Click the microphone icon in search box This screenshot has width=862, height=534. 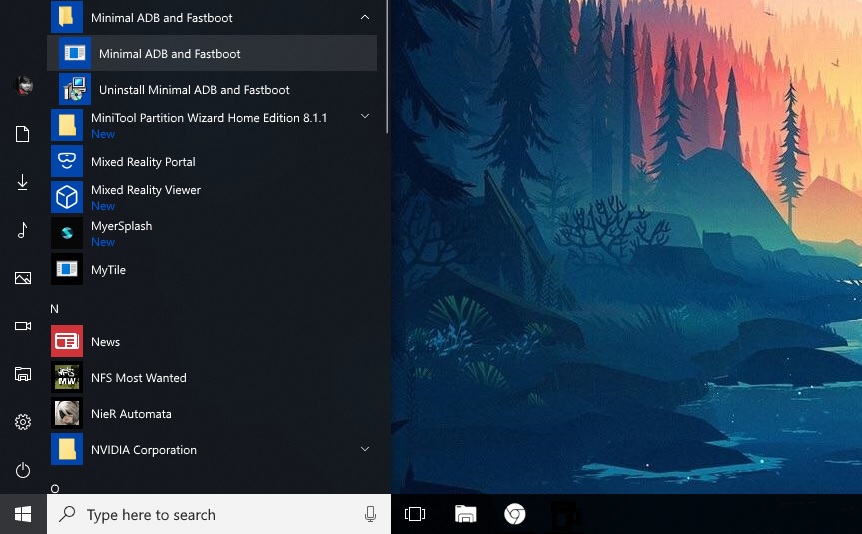click(x=371, y=514)
